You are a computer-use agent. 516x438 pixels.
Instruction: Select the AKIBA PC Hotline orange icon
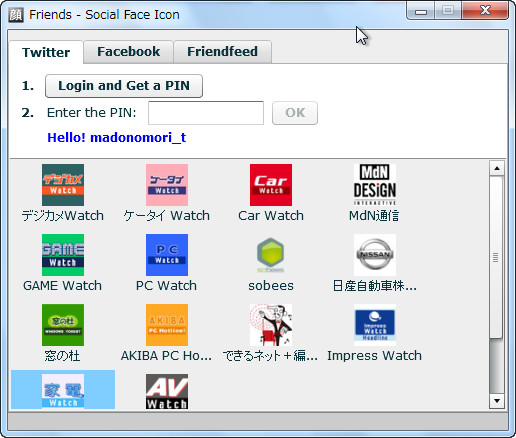pos(167,325)
